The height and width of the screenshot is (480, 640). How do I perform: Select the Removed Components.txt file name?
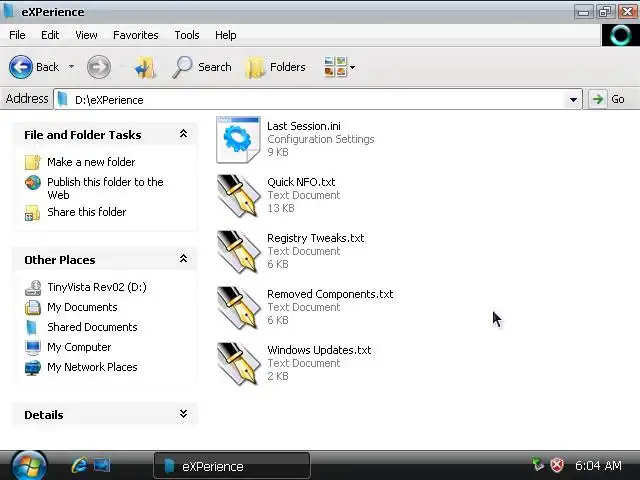pyautogui.click(x=330, y=294)
